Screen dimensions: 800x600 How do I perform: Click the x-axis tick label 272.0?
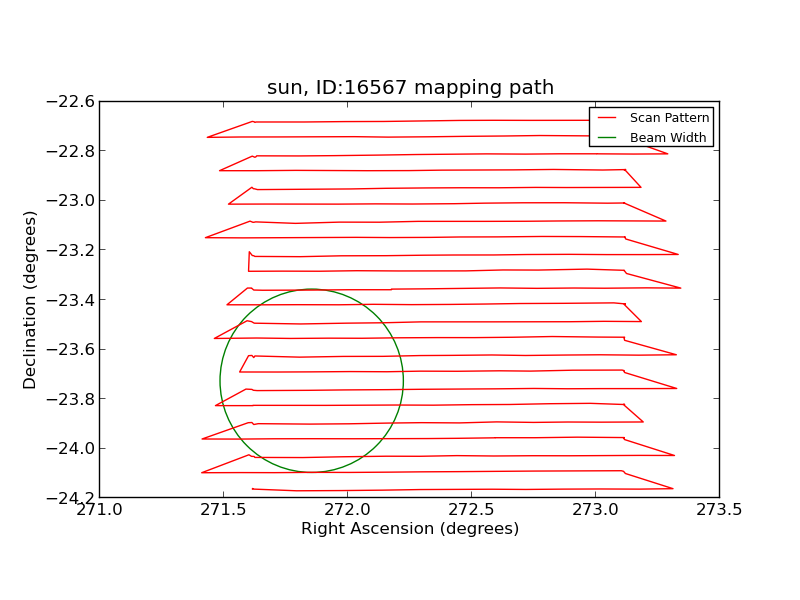click(x=347, y=509)
